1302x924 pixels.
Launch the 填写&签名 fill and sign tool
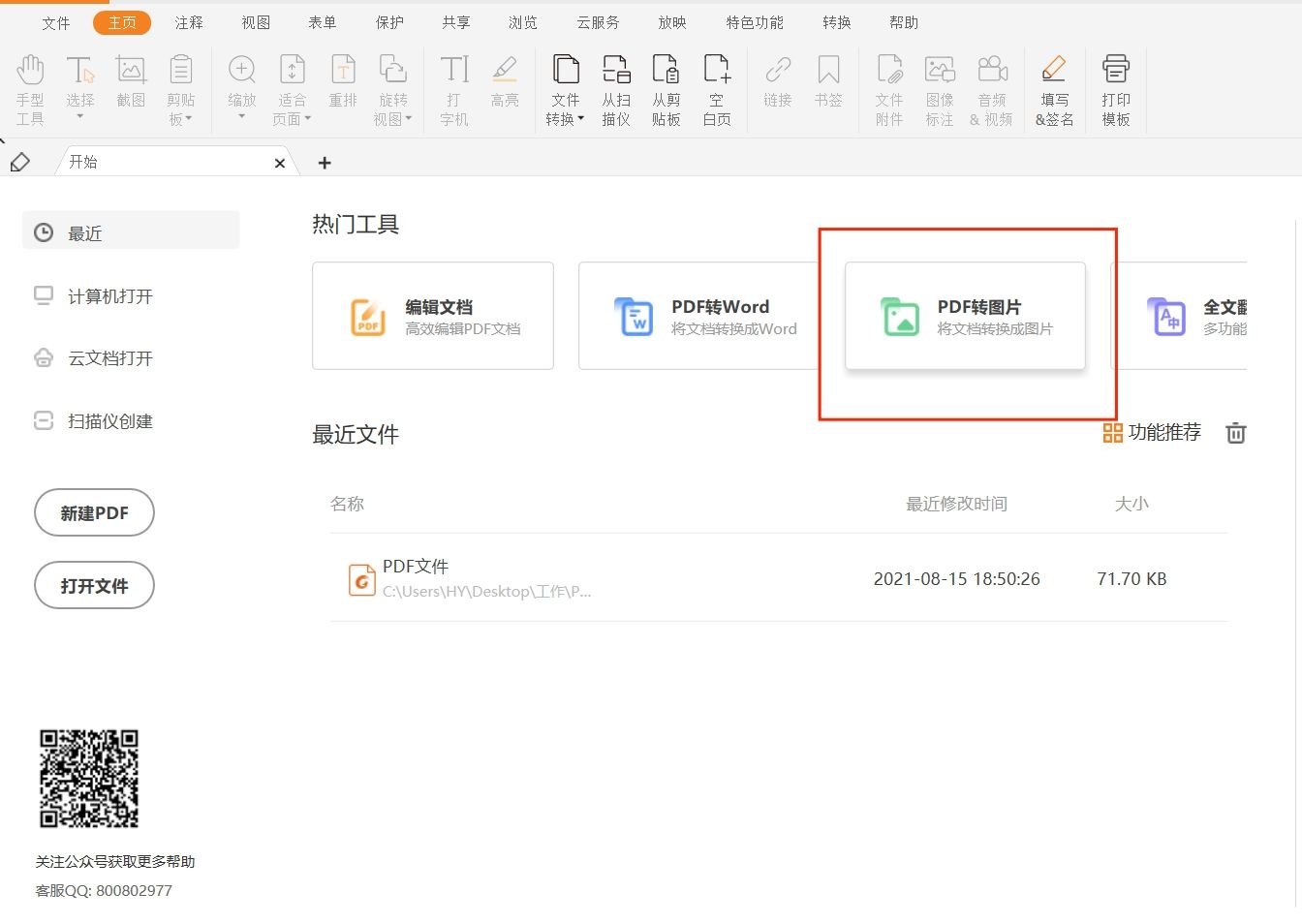[1054, 87]
